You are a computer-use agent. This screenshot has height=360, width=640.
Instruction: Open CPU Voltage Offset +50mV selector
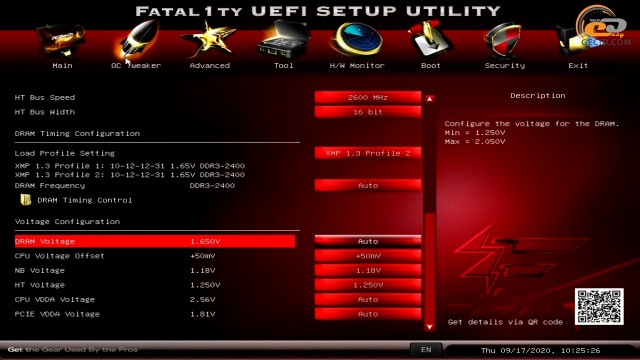tap(368, 256)
